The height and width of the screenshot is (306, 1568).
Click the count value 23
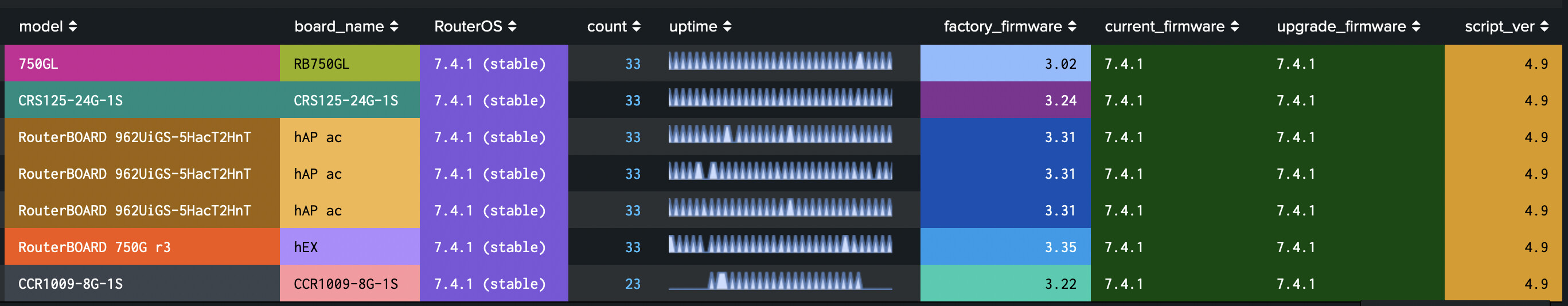[x=633, y=284]
